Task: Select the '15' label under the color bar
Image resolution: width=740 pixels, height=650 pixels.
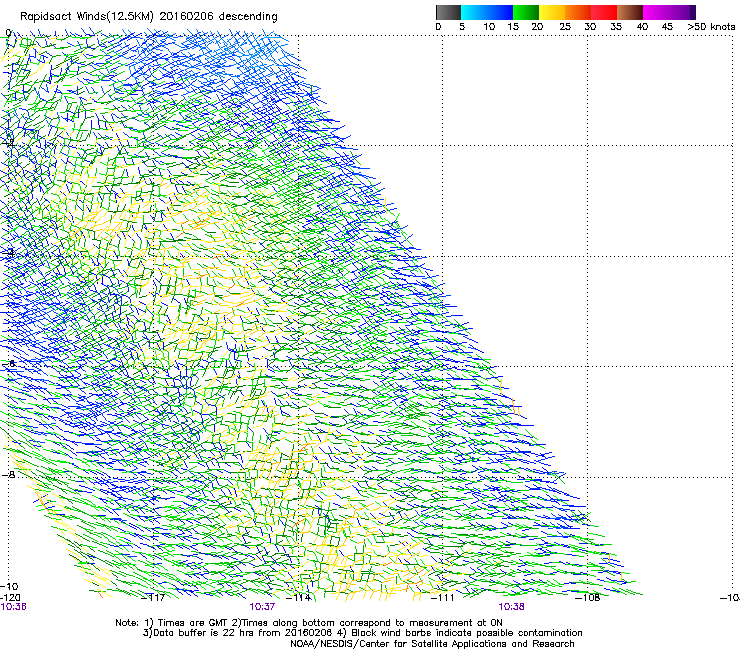Action: point(513,27)
